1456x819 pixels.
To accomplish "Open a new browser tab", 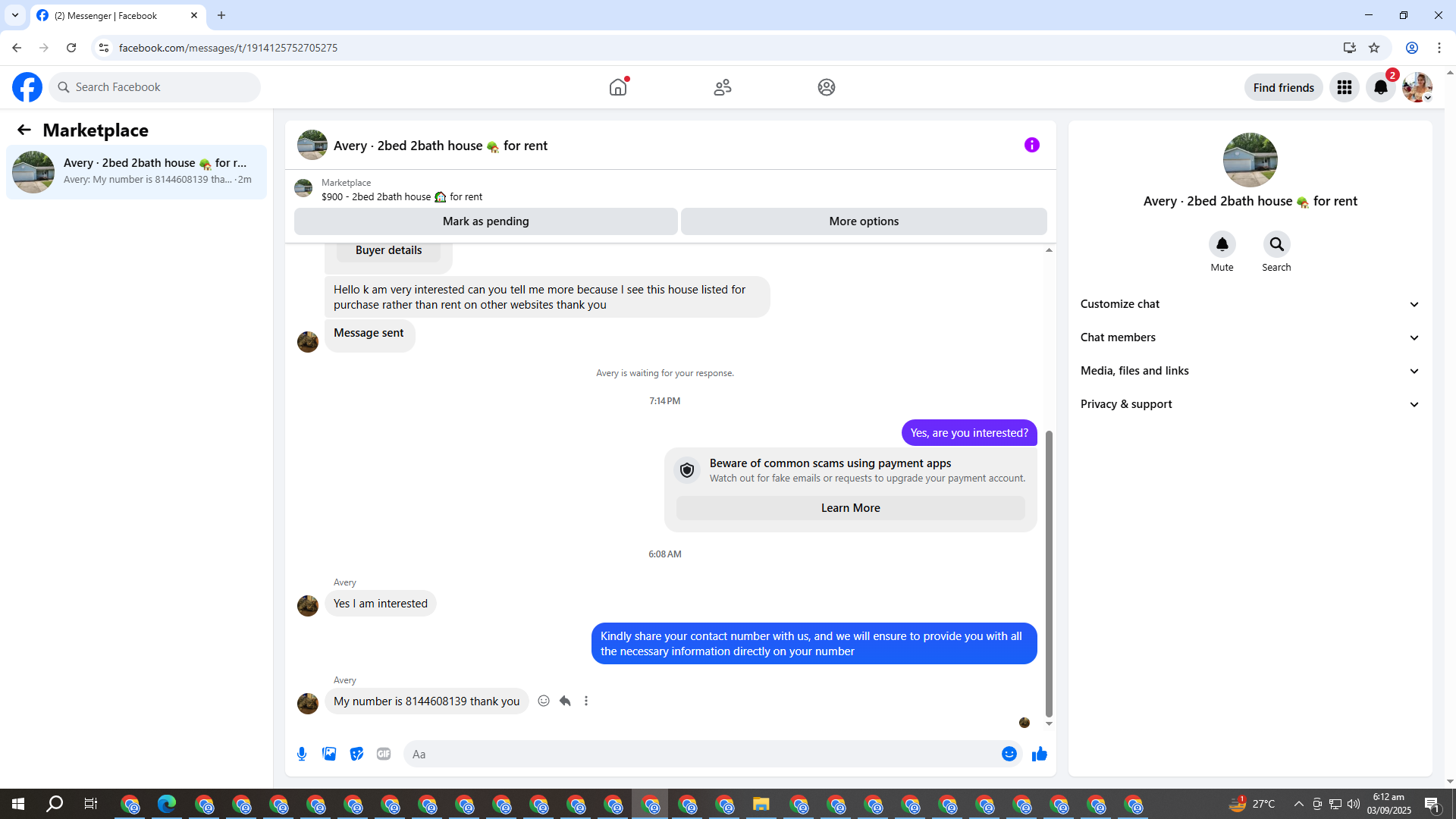I will tap(221, 15).
